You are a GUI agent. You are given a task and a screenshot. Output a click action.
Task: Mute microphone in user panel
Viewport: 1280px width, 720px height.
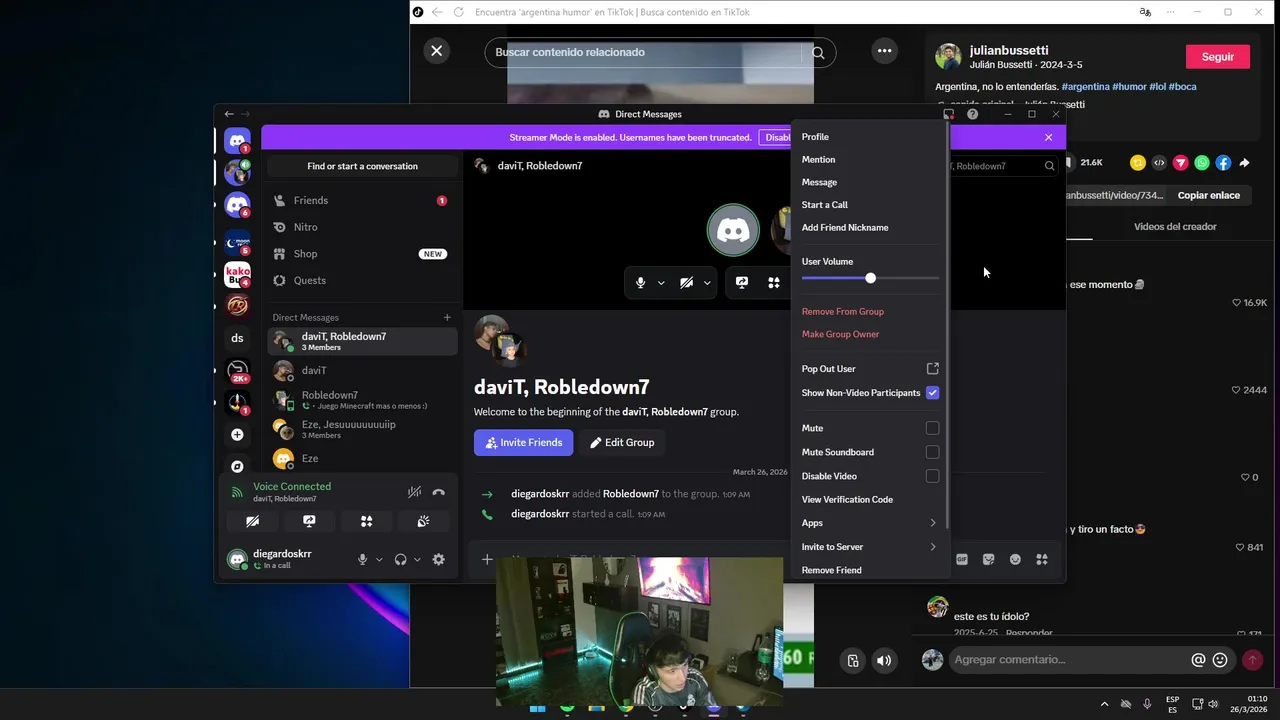[x=363, y=560]
